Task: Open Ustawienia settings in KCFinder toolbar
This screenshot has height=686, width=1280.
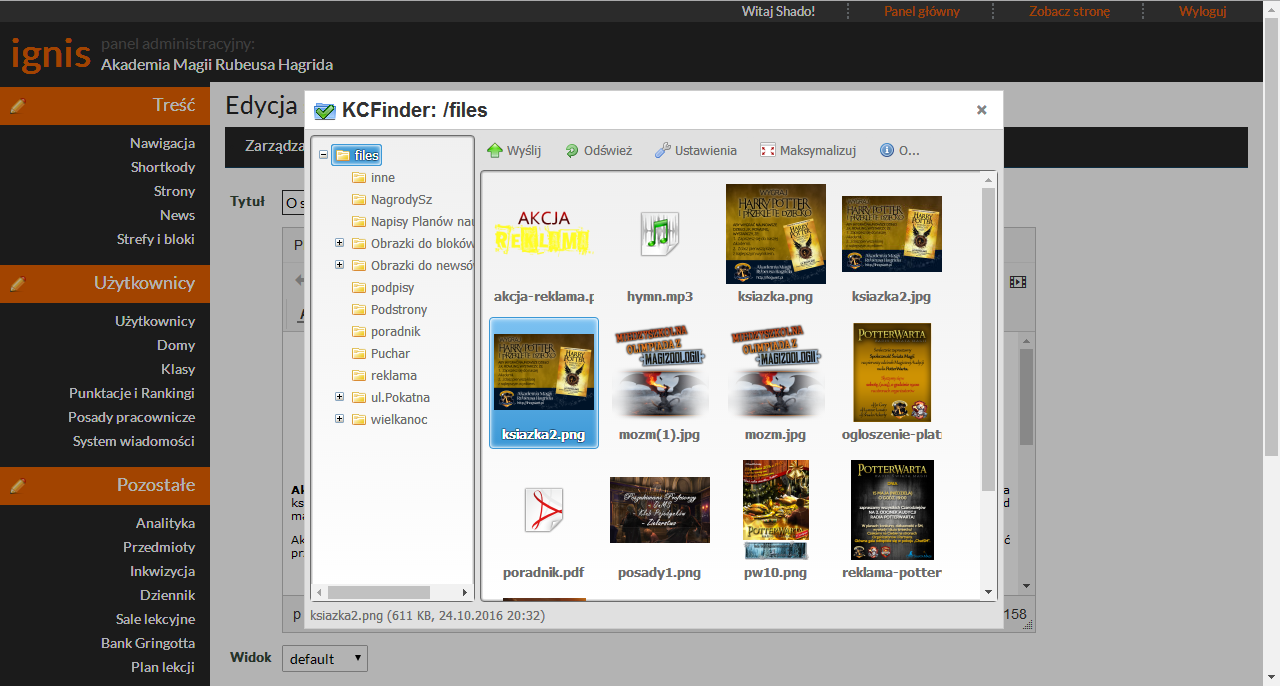Action: 663,151
